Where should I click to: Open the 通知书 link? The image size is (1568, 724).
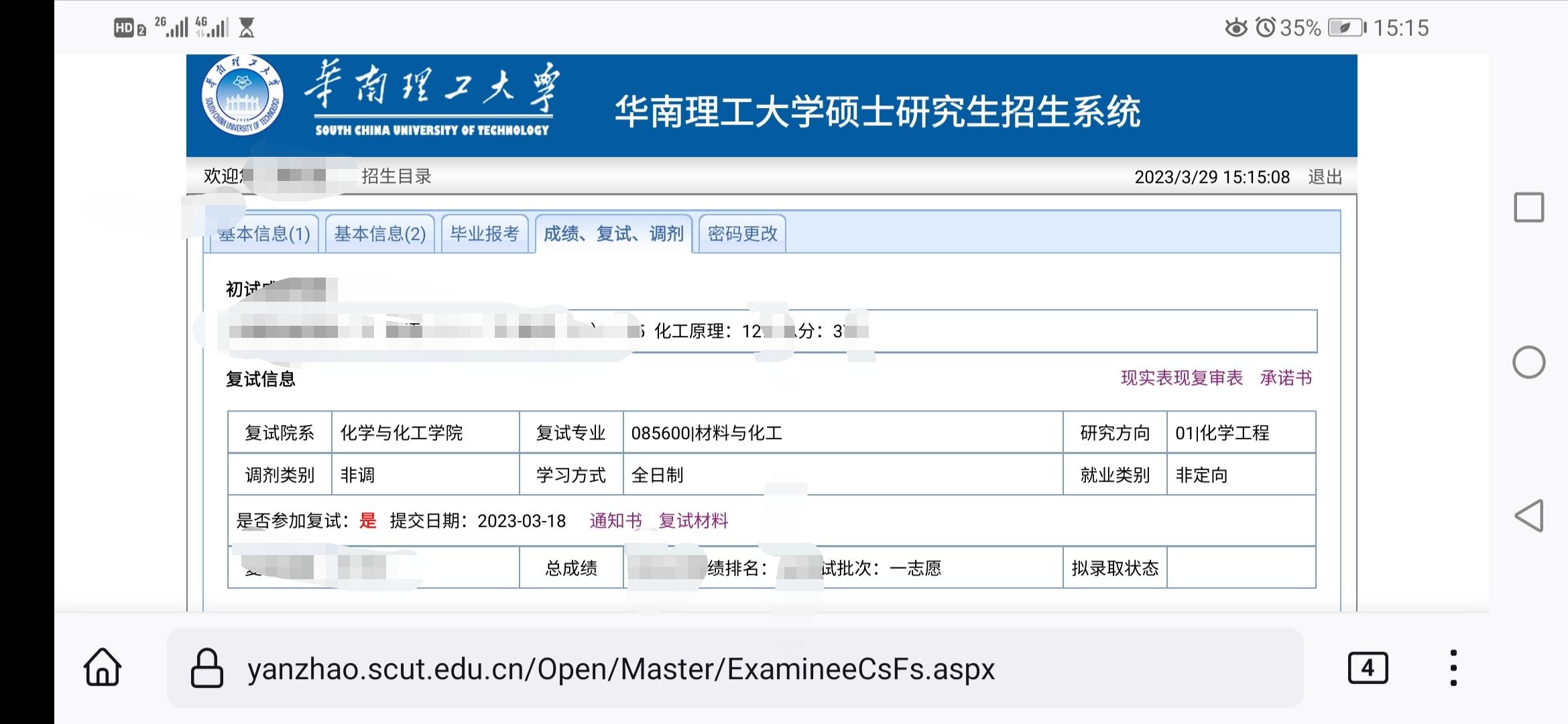(x=615, y=521)
